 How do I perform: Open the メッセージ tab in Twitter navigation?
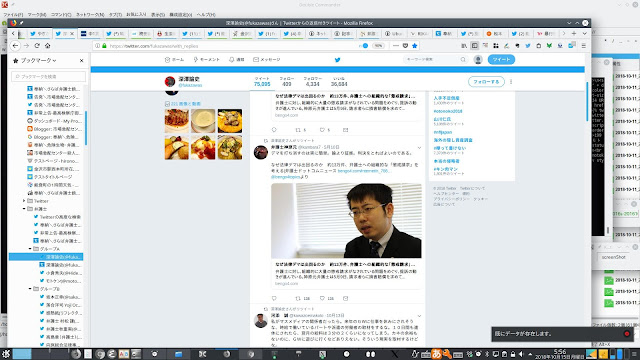point(267,60)
